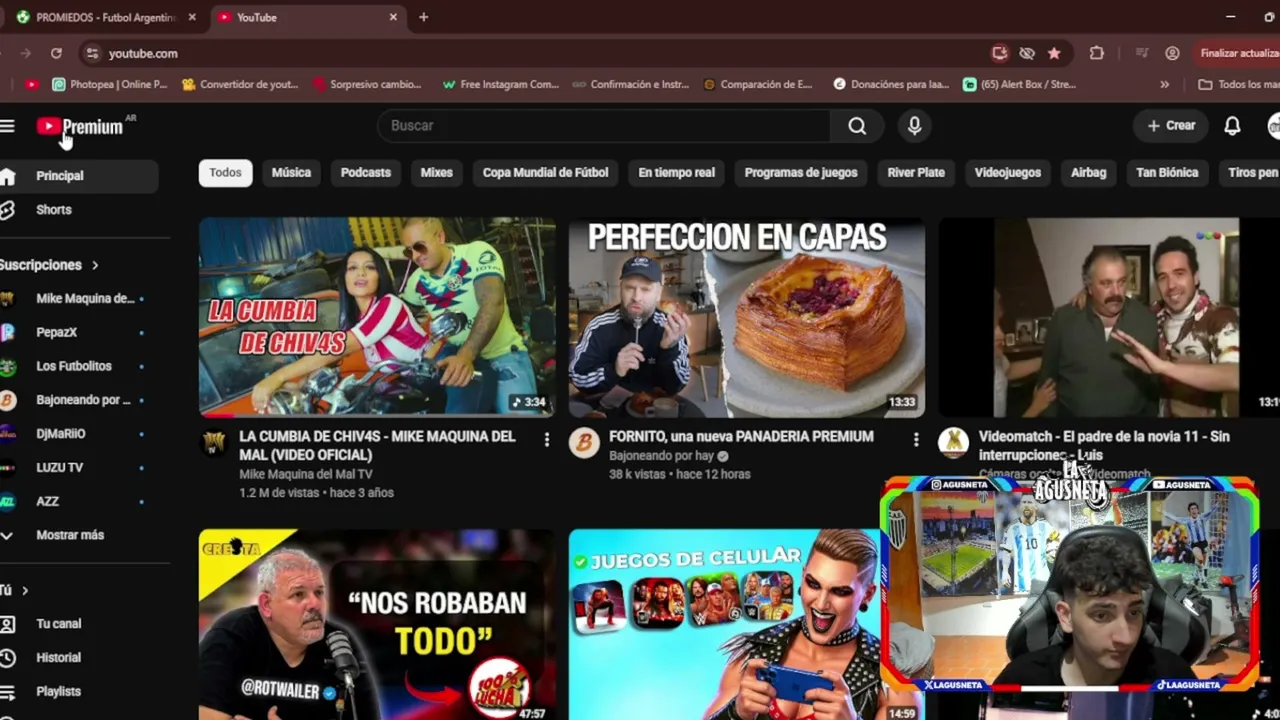This screenshot has height=720, width=1280.
Task: Open a new browser tab
Action: click(x=424, y=17)
